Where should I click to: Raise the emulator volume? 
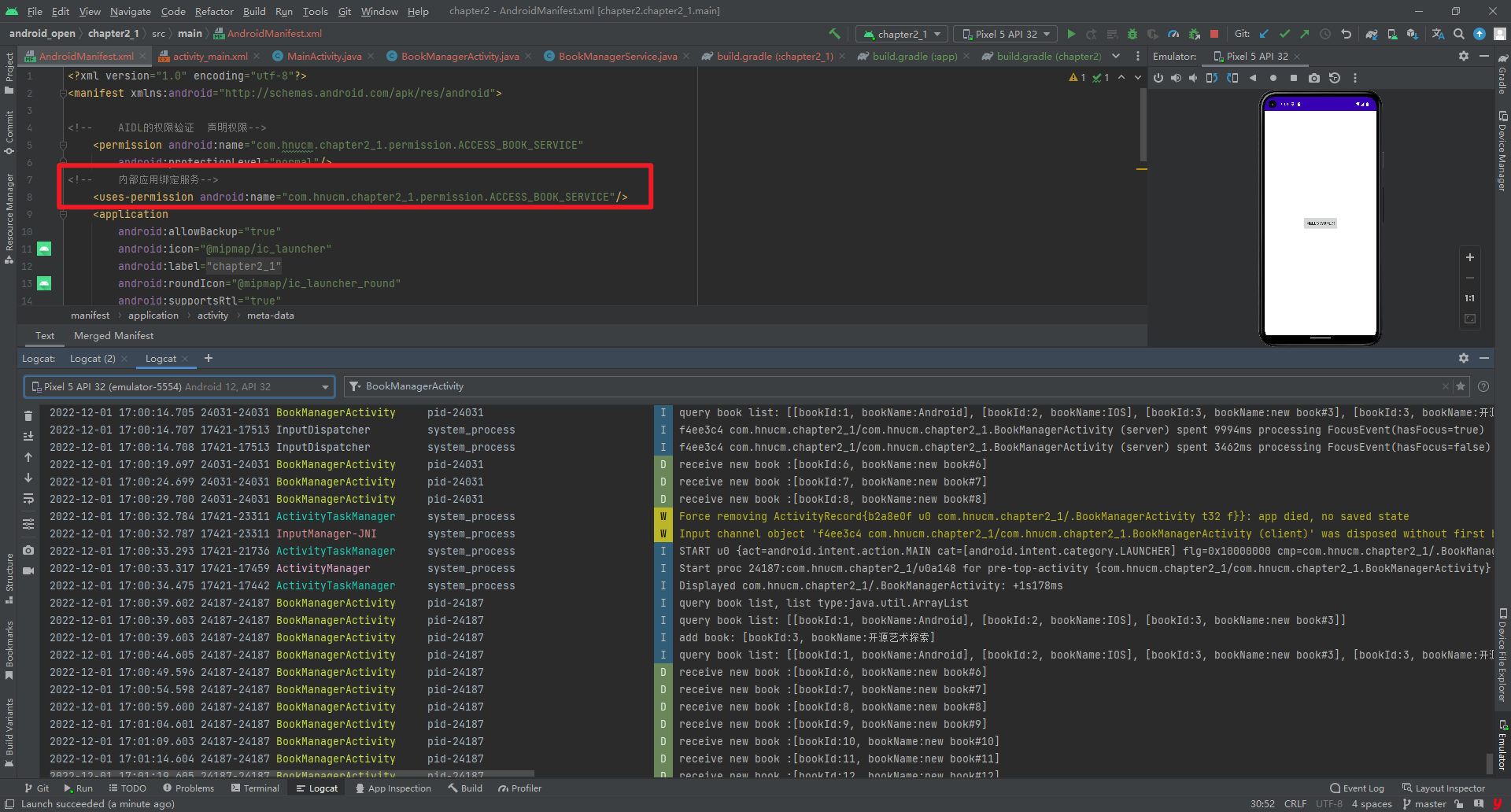[1176, 78]
